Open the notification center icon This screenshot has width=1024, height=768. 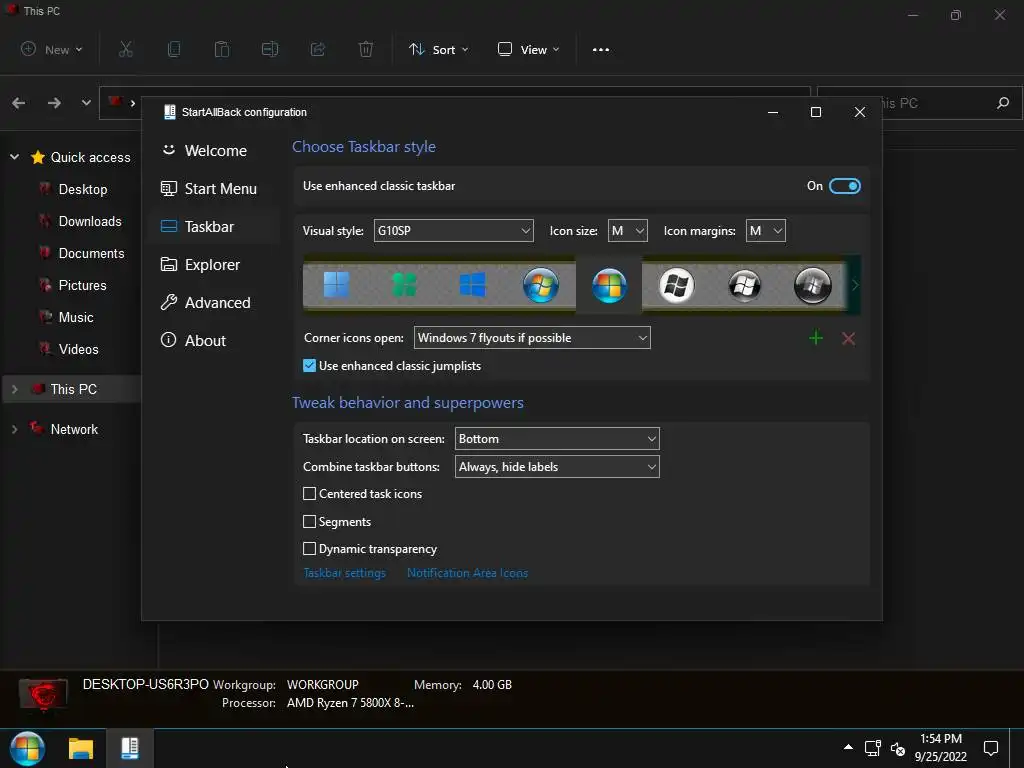pyautogui.click(x=991, y=748)
